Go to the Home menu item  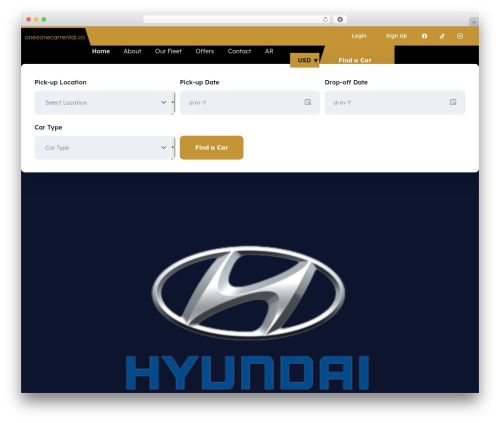click(x=101, y=51)
